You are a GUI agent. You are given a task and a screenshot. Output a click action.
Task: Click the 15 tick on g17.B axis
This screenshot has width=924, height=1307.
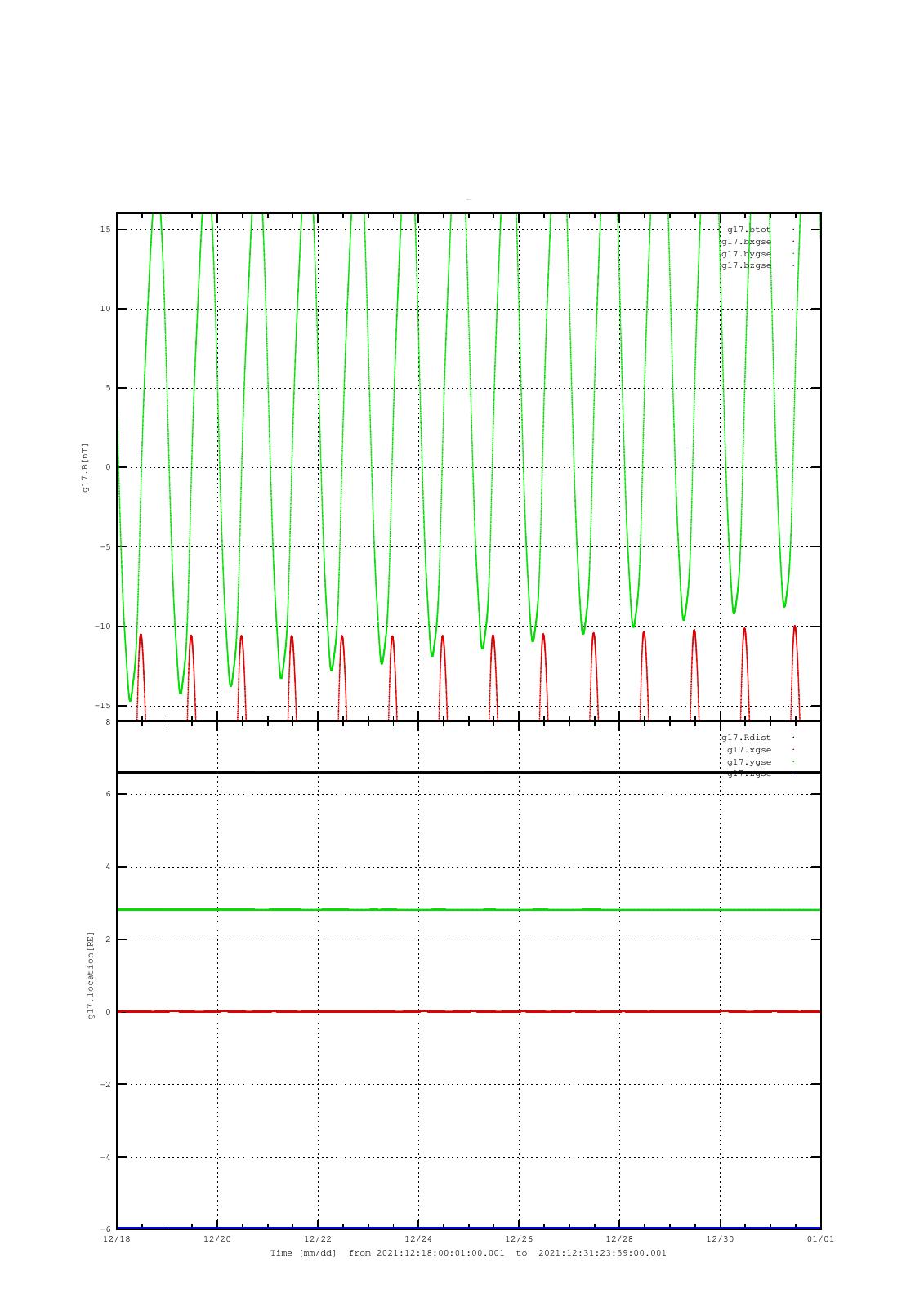coord(105,230)
